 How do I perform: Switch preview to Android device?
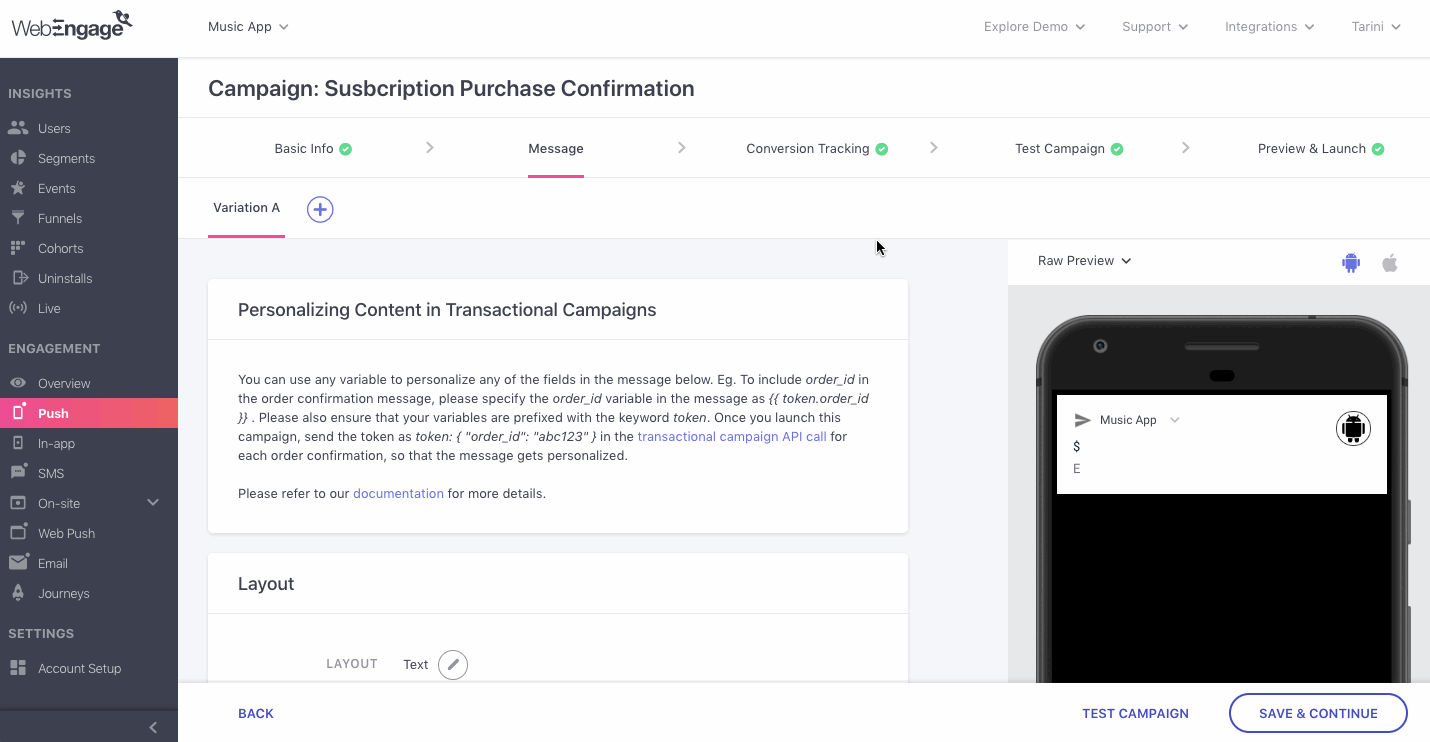1351,262
